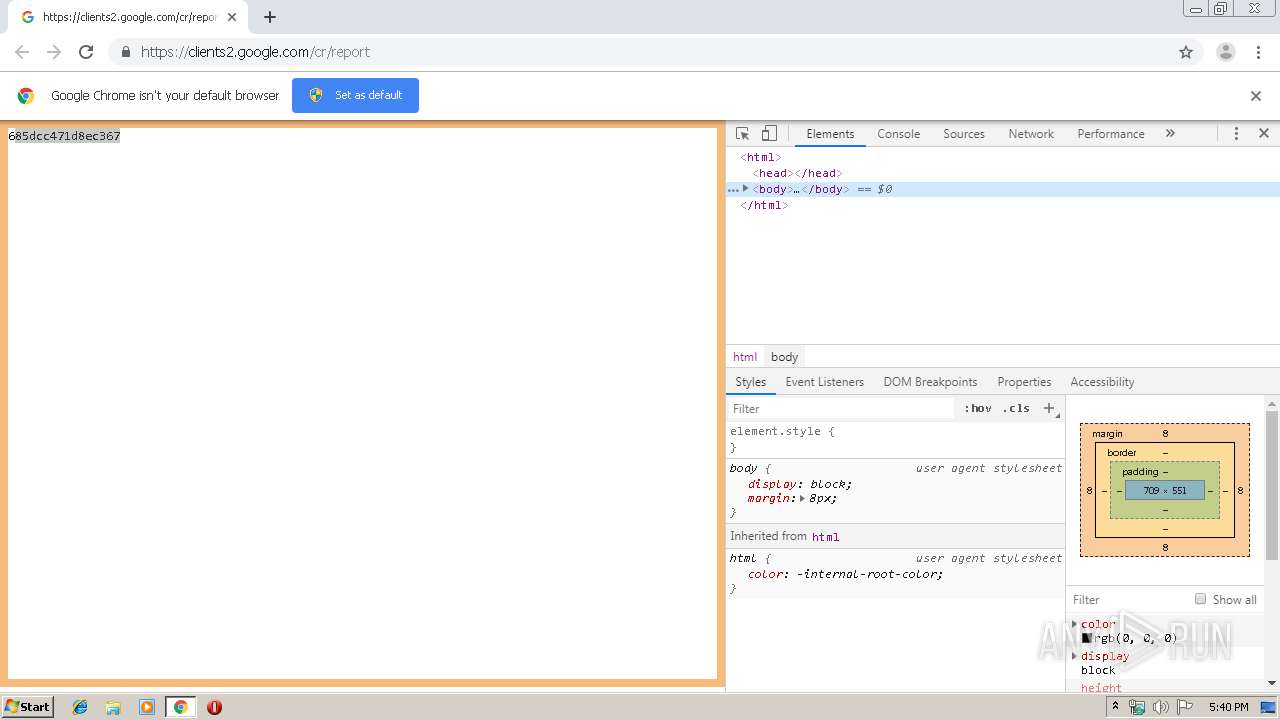Viewport: 1280px width, 720px height.
Task: Focus the Styles filter input
Action: pos(840,408)
